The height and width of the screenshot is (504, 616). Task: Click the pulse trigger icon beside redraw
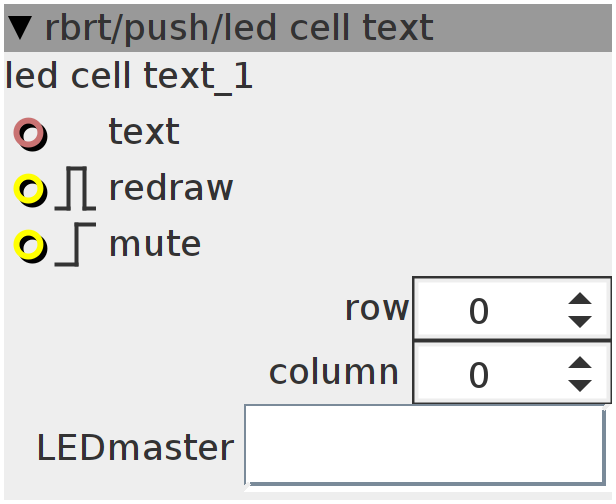point(75,189)
